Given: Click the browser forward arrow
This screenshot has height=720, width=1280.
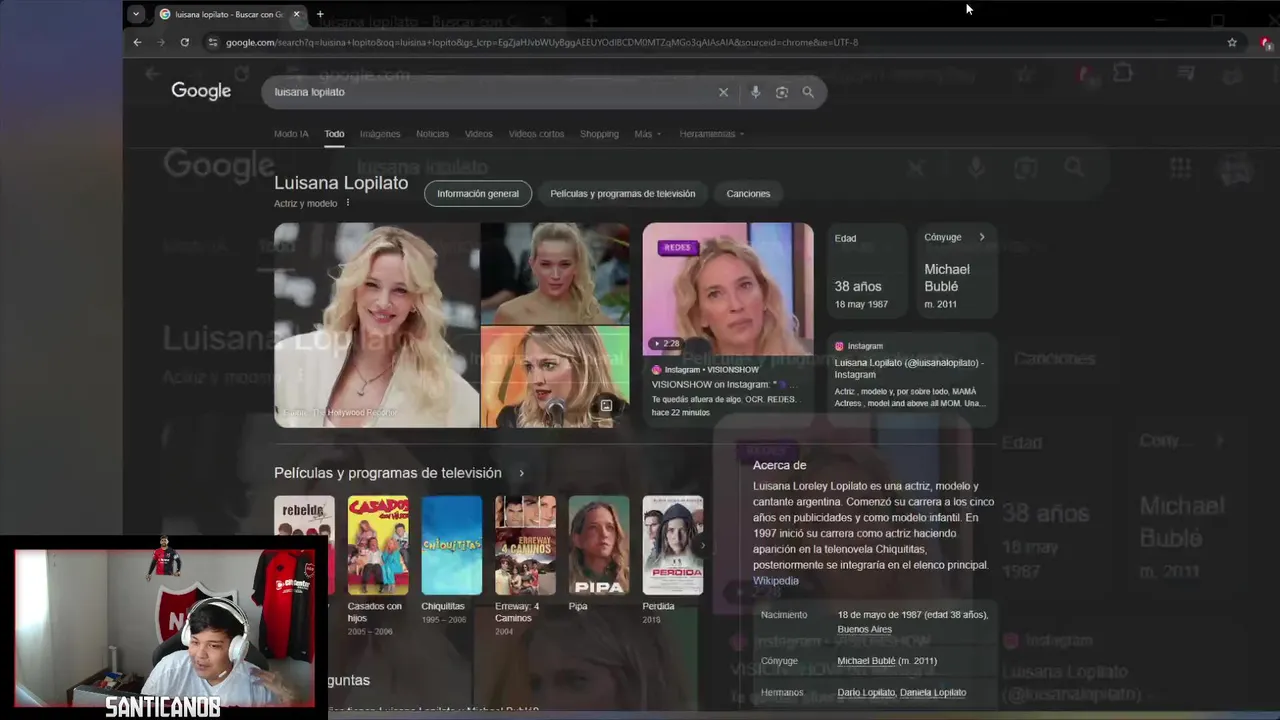Looking at the screenshot, I should [161, 42].
